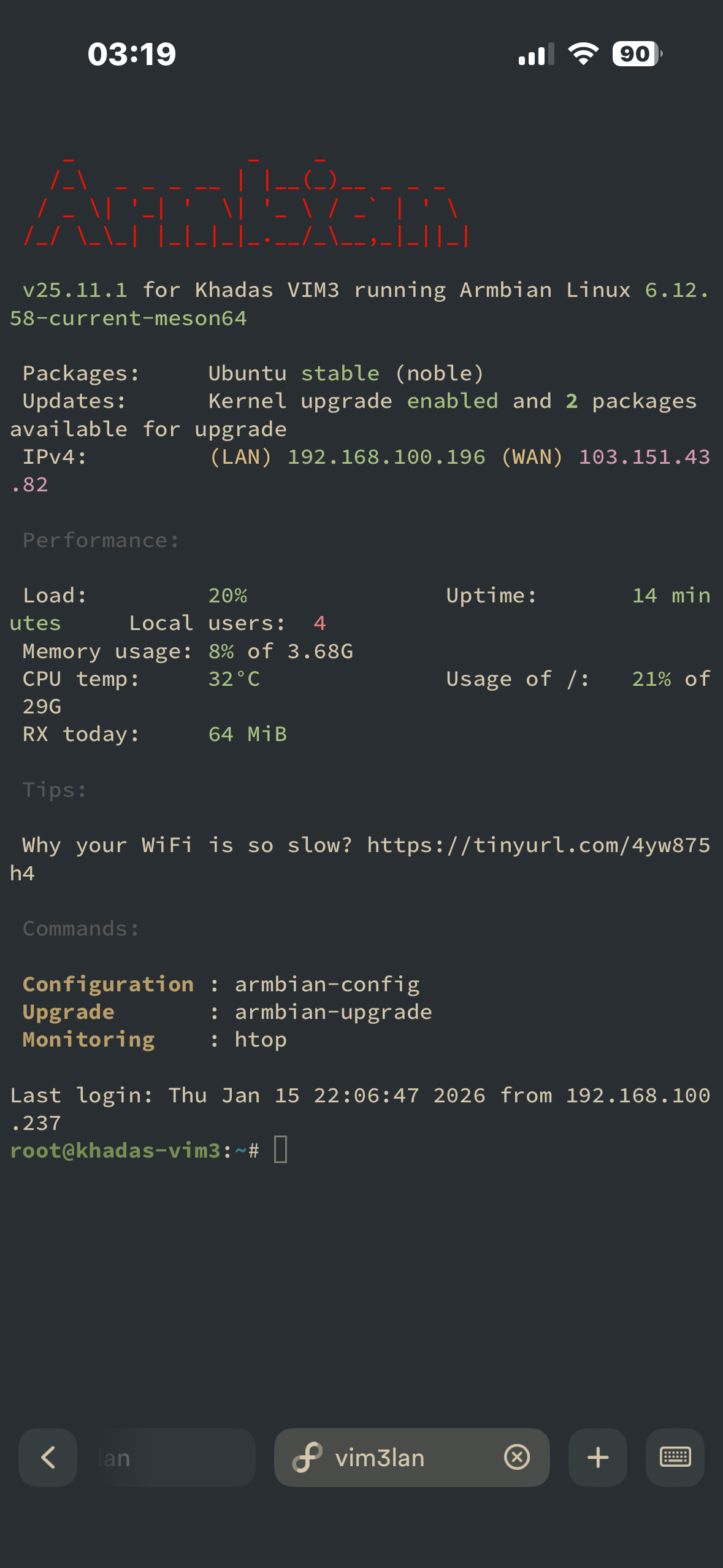The width and height of the screenshot is (723, 1568).
Task: Tap the armbian-upgrade command text
Action: (x=333, y=1012)
